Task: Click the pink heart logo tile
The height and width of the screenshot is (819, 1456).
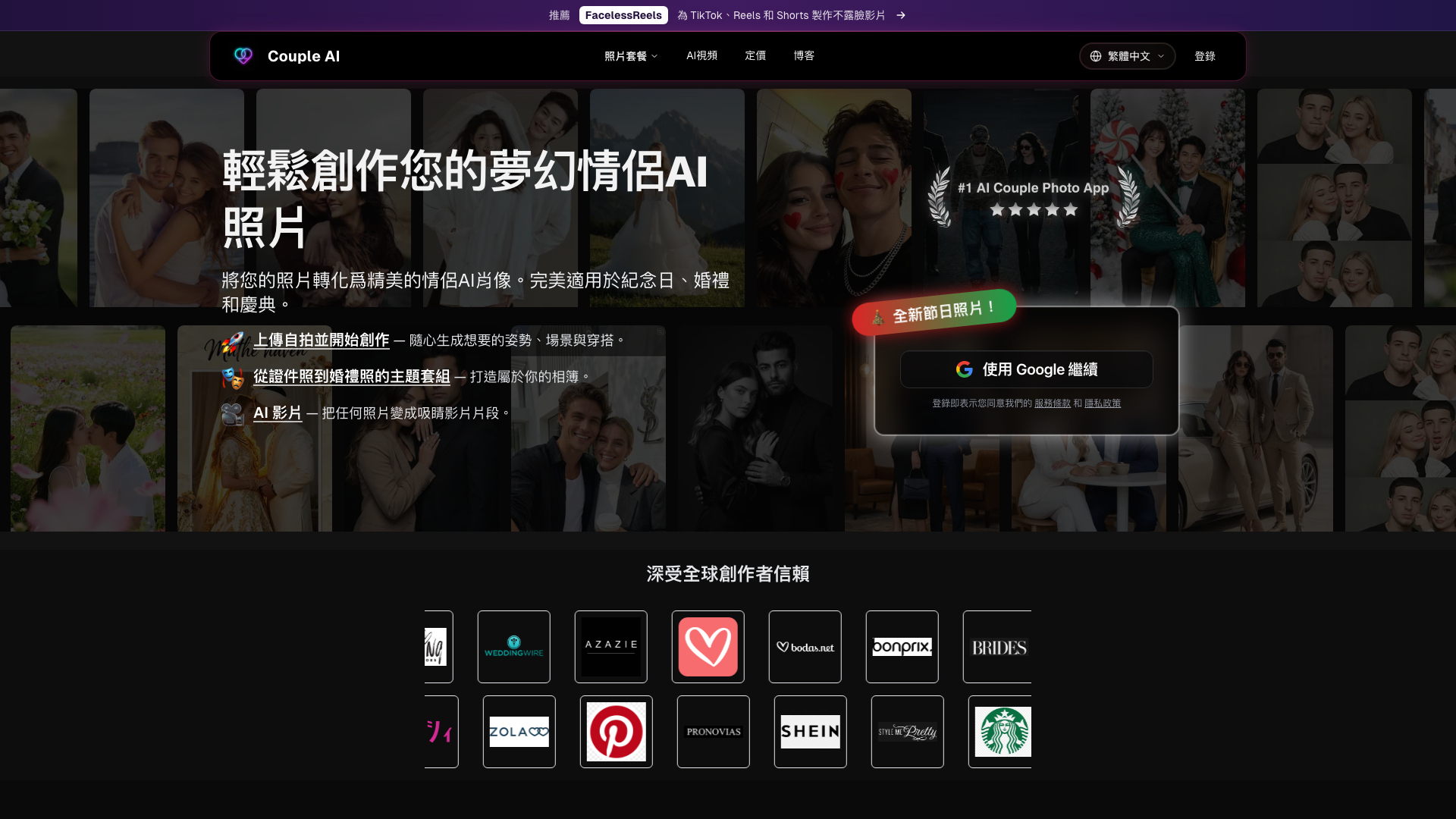Action: point(708,647)
